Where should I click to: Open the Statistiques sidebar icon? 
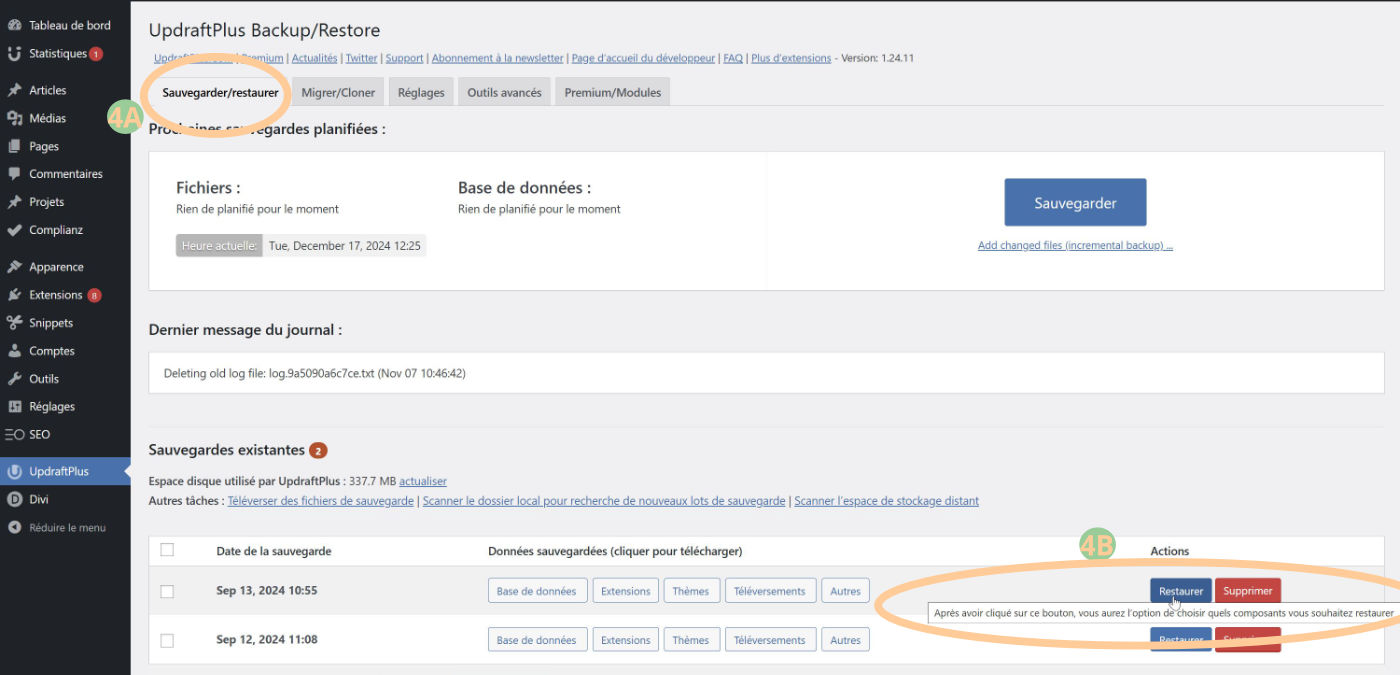coord(14,53)
